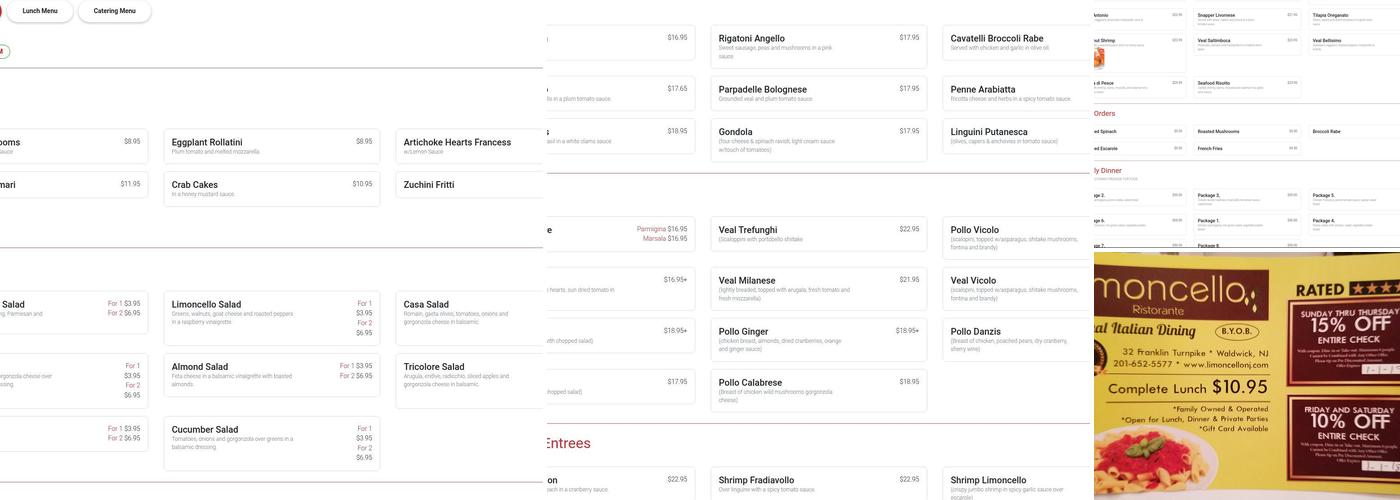Choose the Veal Milanese entree

click(818, 288)
